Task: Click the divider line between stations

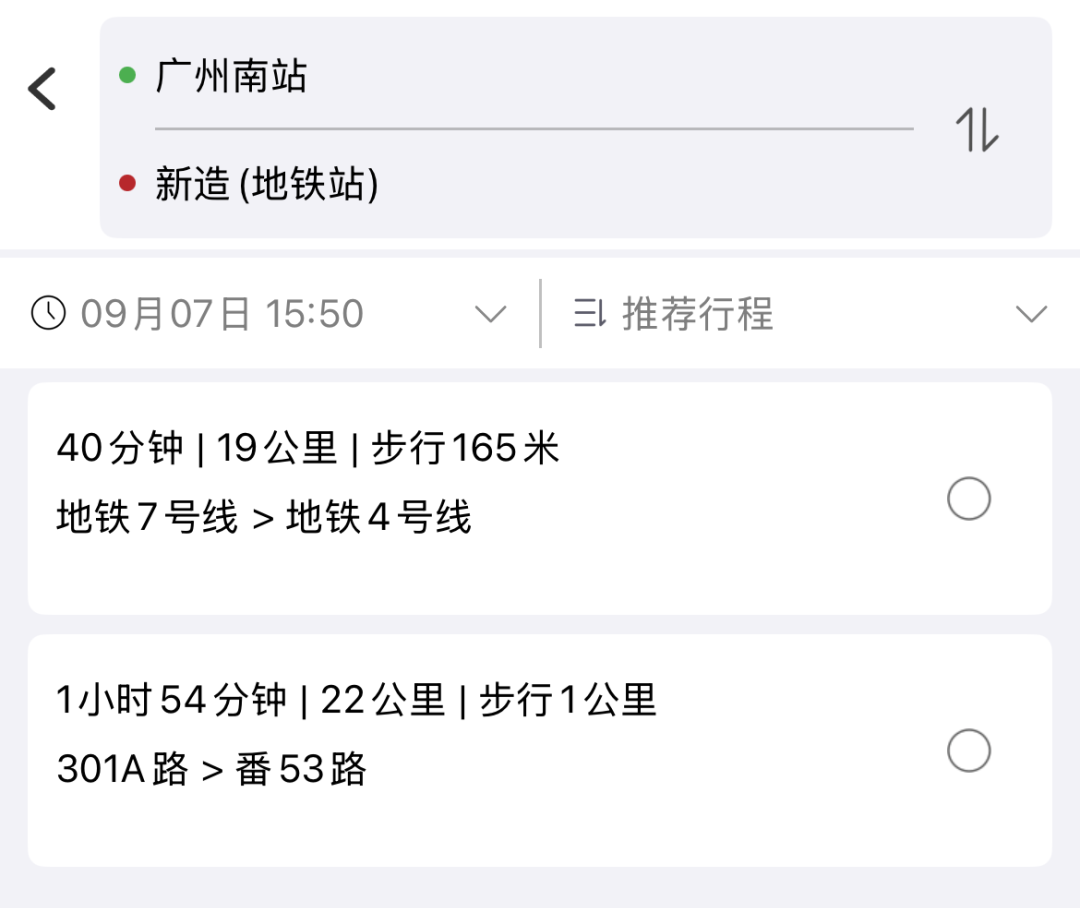Action: pos(534,129)
